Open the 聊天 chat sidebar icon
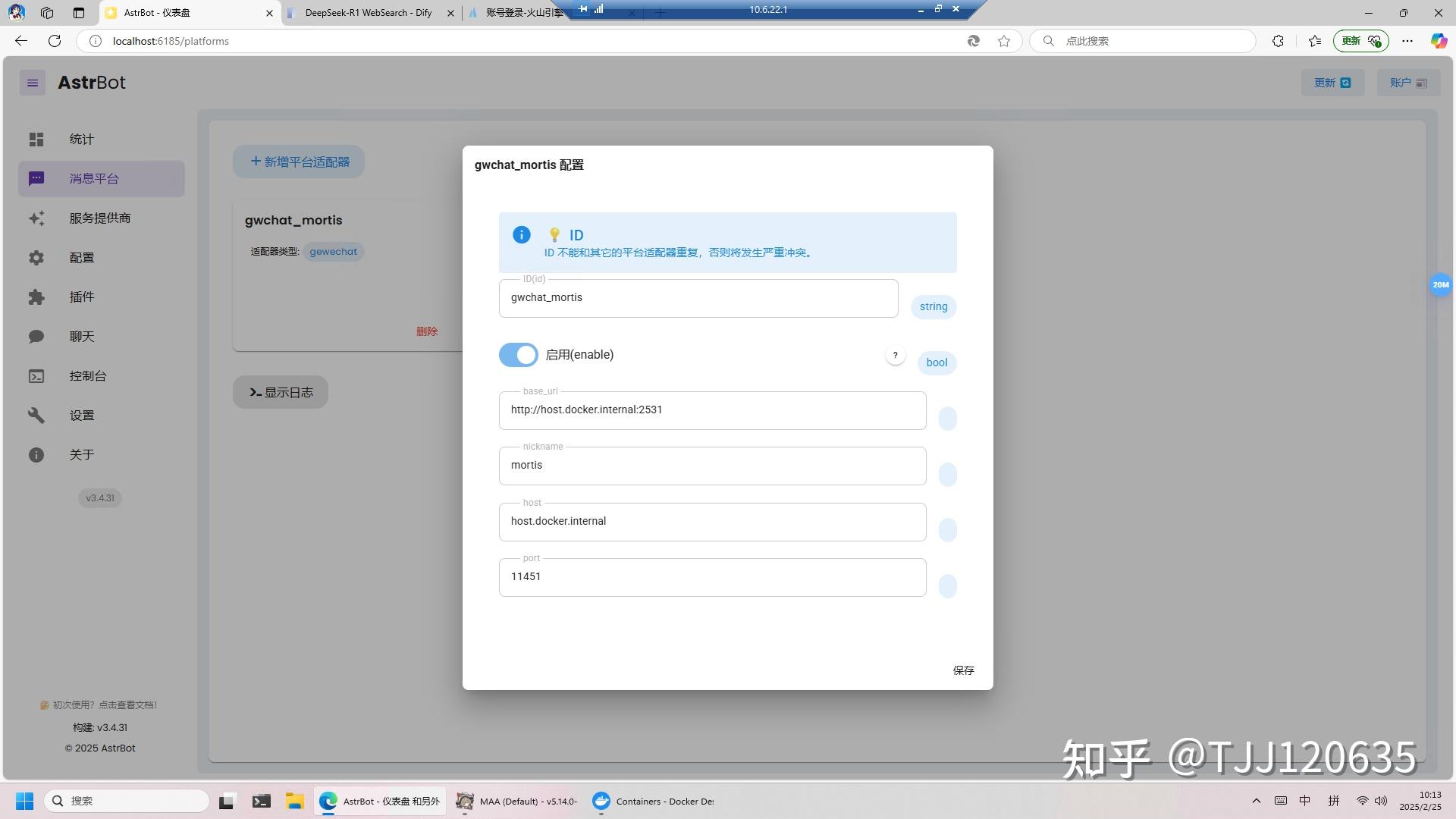This screenshot has height=819, width=1456. coord(36,336)
